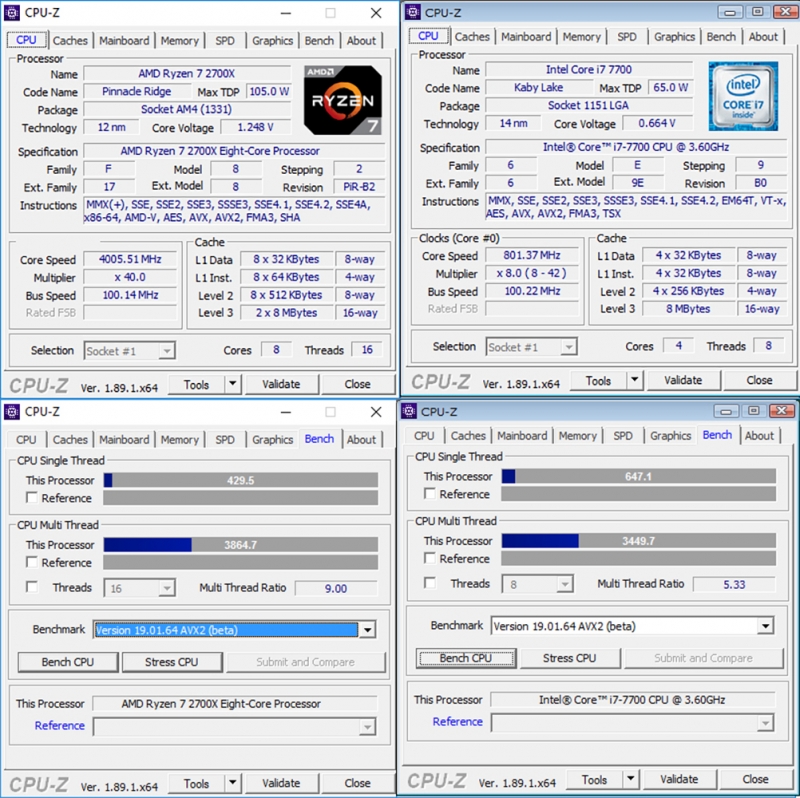The height and width of the screenshot is (798, 800).
Task: Minimize the Ryzen CPU tab window
Action: pos(286,13)
